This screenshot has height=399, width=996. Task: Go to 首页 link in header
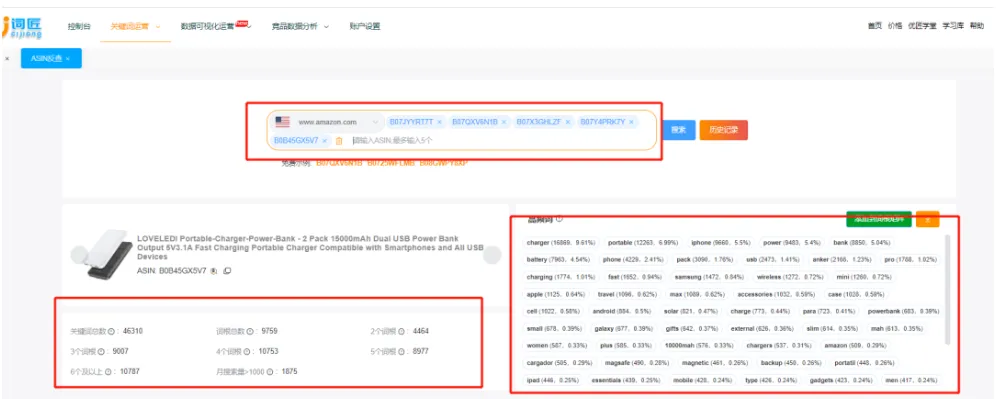[875, 26]
